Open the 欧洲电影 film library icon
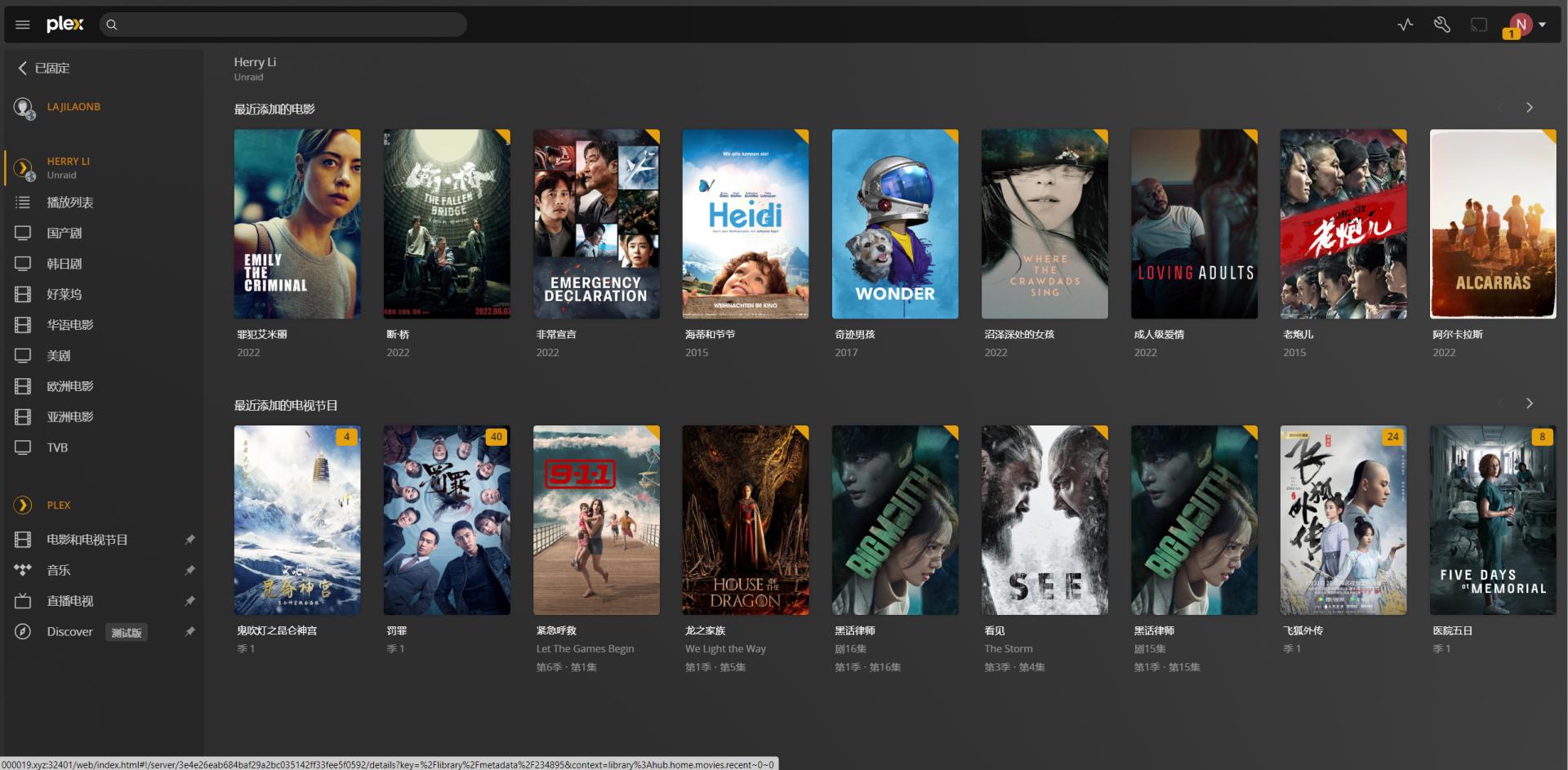The image size is (1568, 770). coord(23,386)
